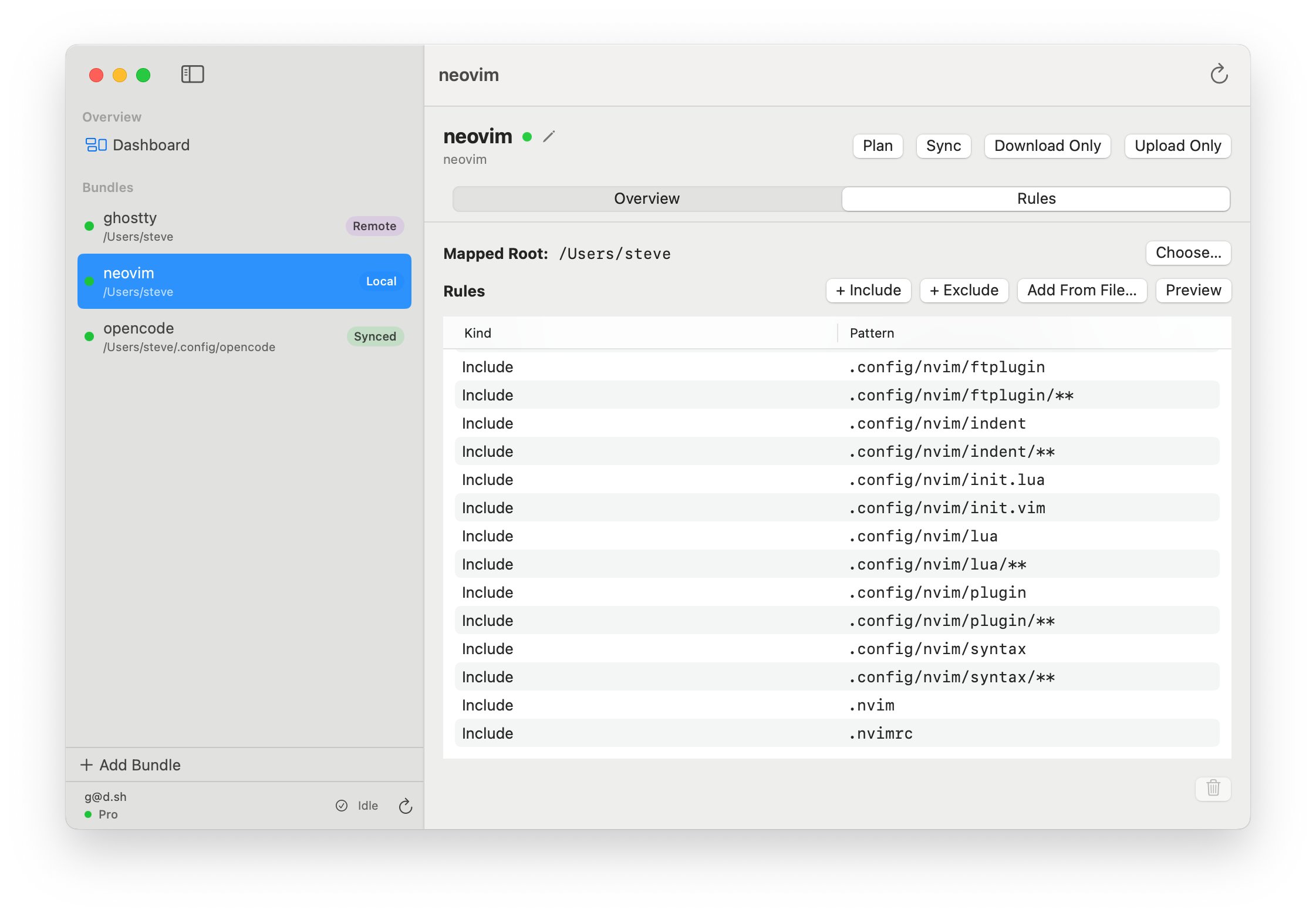Toggle the sidebar panel icon
This screenshot has height=916, width=1316.
tap(192, 75)
